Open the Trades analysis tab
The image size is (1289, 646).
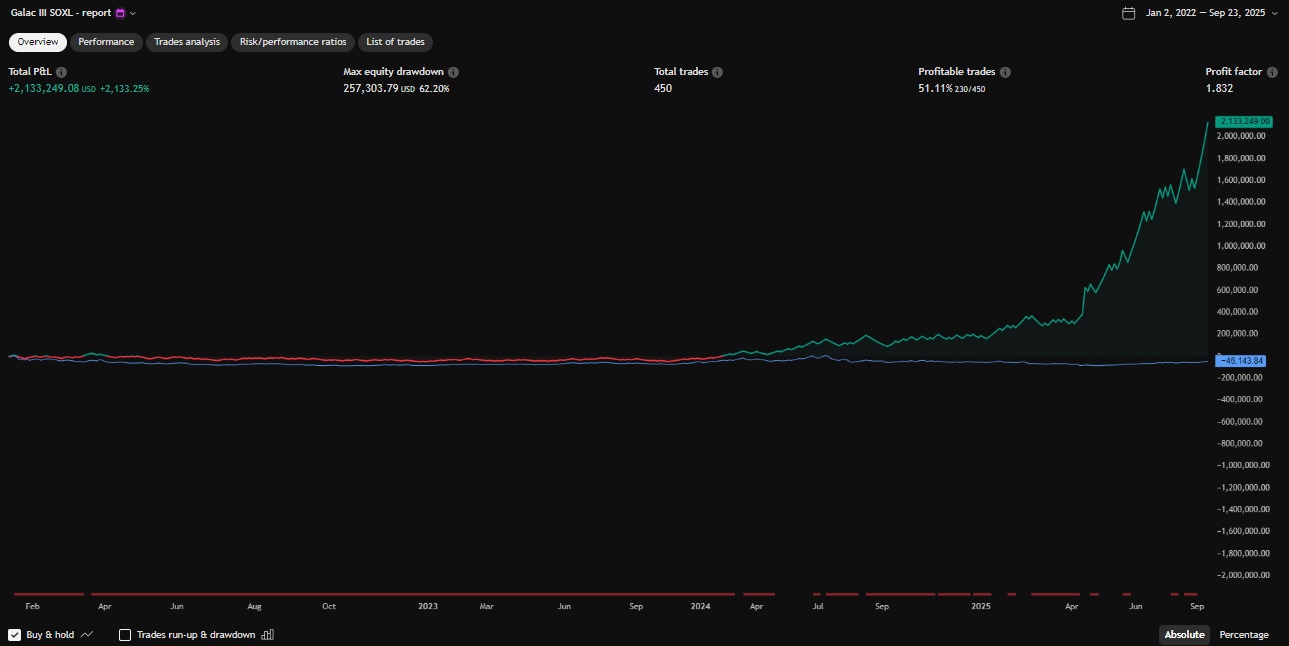(187, 42)
